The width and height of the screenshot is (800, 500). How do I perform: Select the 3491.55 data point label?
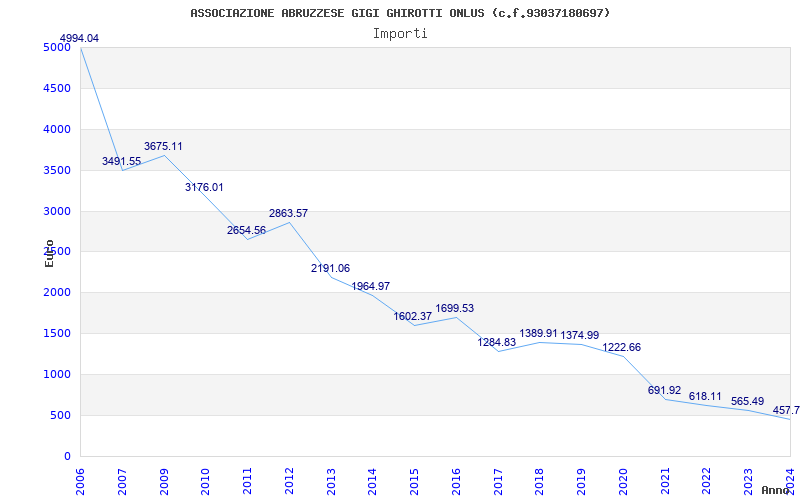[121, 161]
